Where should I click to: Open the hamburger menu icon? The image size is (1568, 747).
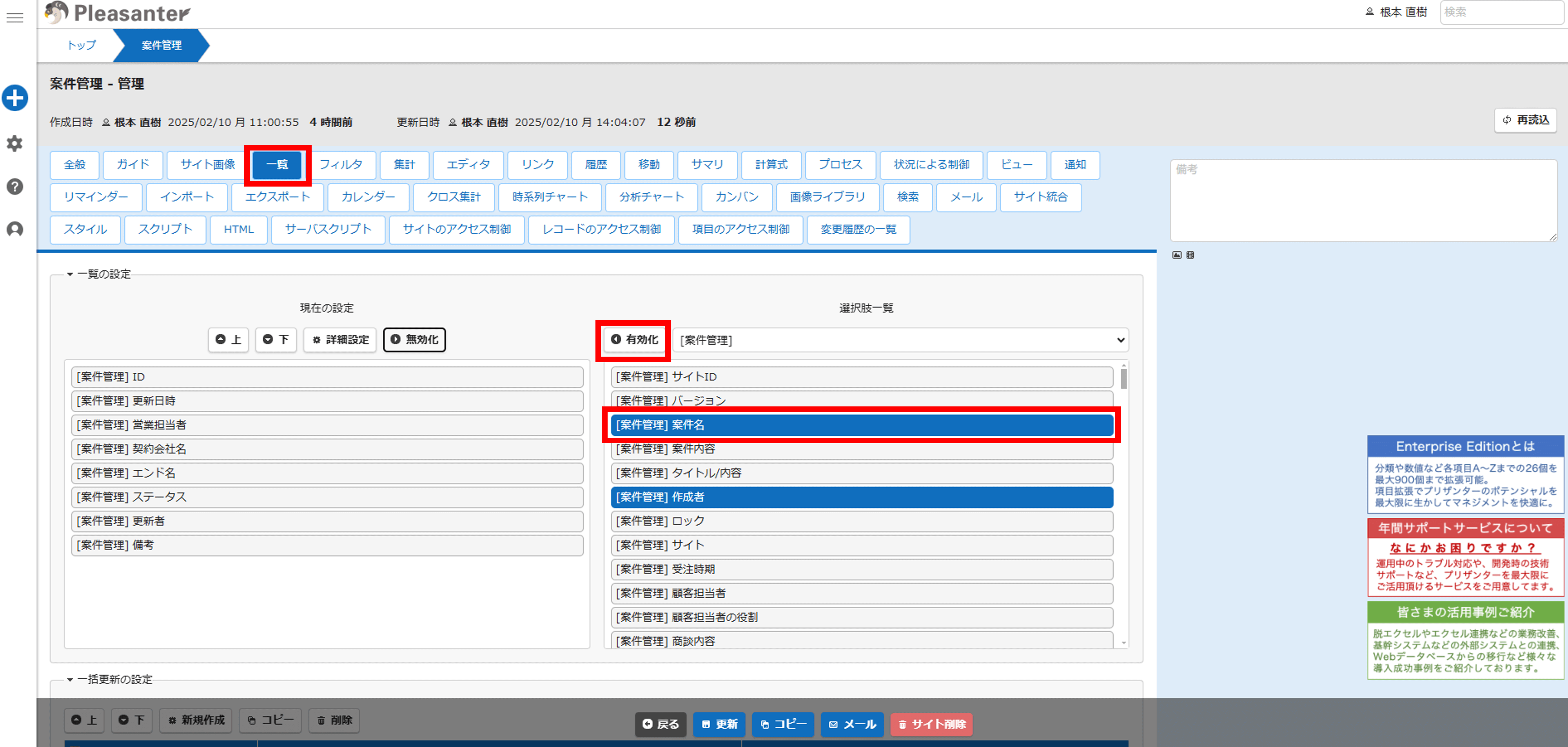(15, 18)
